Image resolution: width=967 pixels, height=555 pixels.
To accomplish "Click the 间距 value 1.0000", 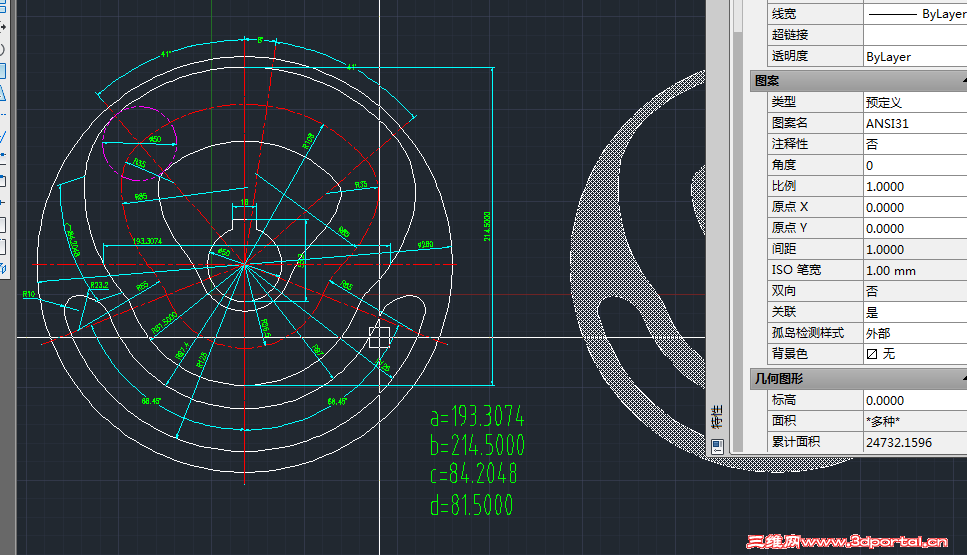I will pos(915,249).
